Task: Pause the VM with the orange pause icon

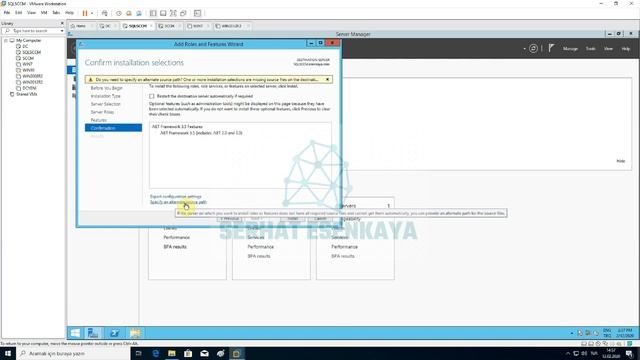Action: click(85, 13)
